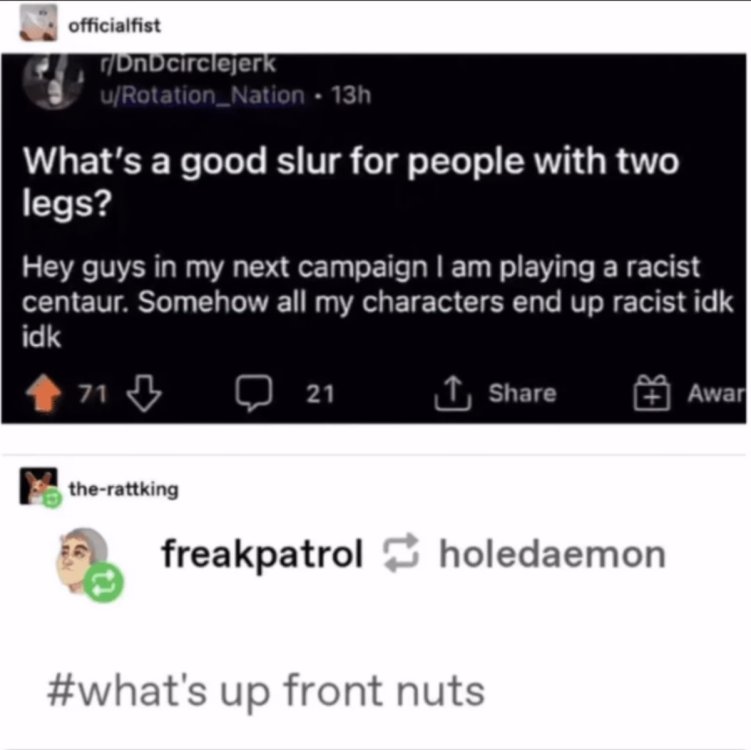Click the Award gift box icon

tap(652, 393)
